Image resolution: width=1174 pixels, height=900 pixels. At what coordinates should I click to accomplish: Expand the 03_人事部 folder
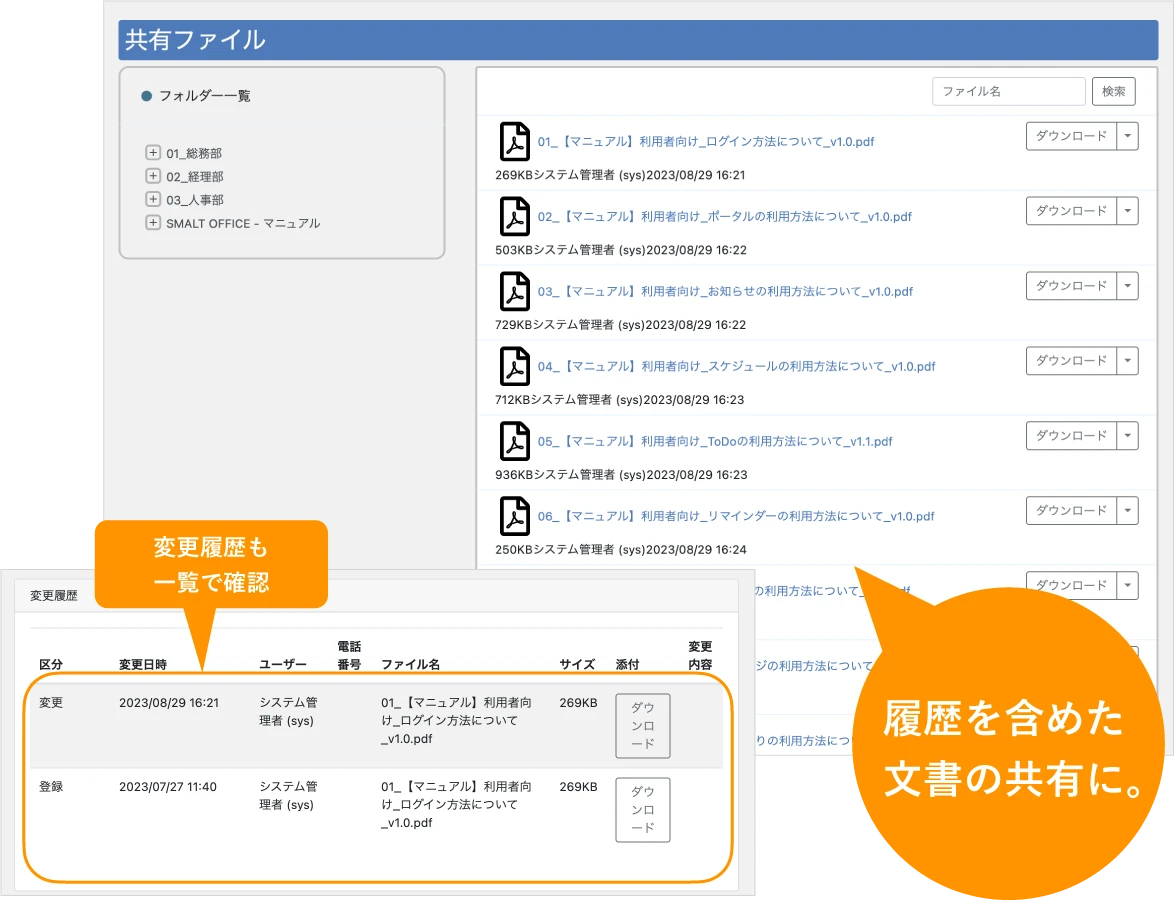153,199
